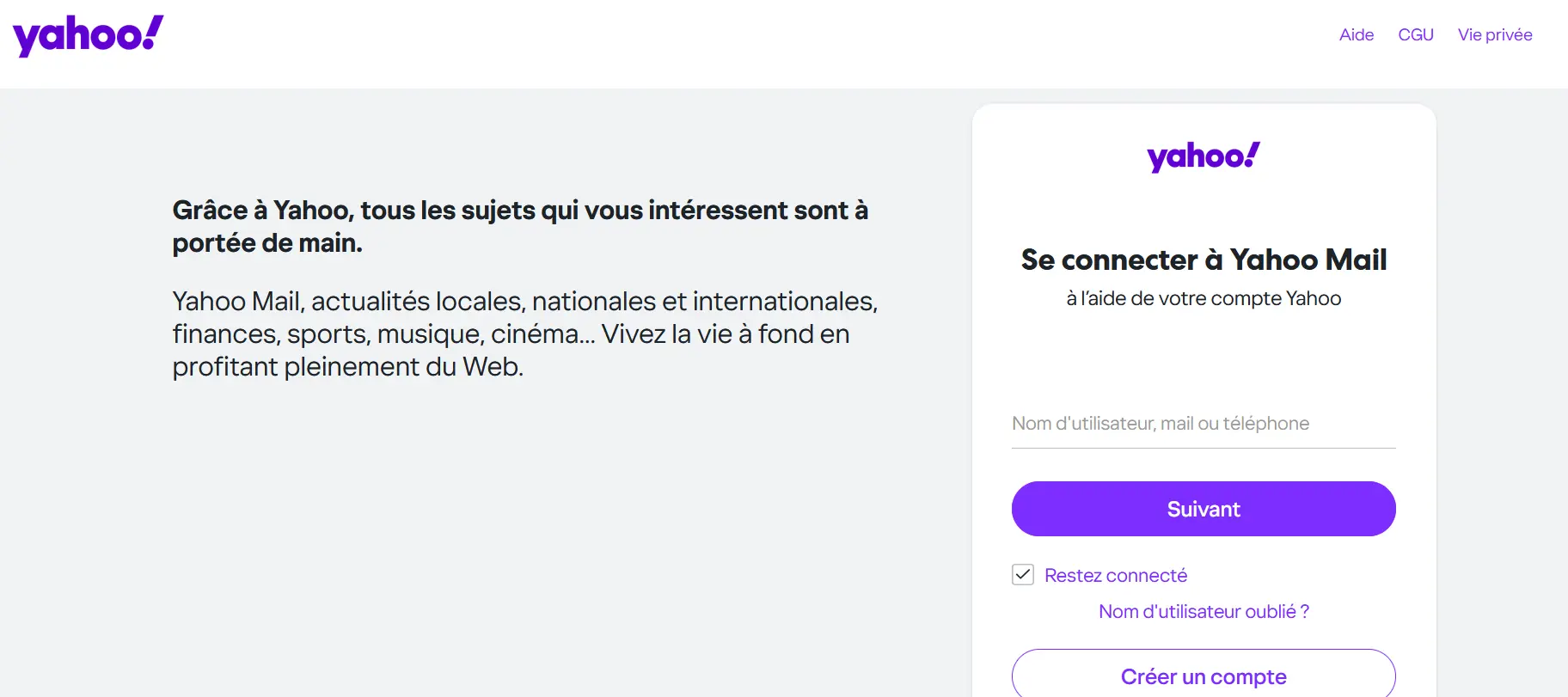Open the CGU terms link
The width and height of the screenshot is (1568, 697).
click(1416, 34)
